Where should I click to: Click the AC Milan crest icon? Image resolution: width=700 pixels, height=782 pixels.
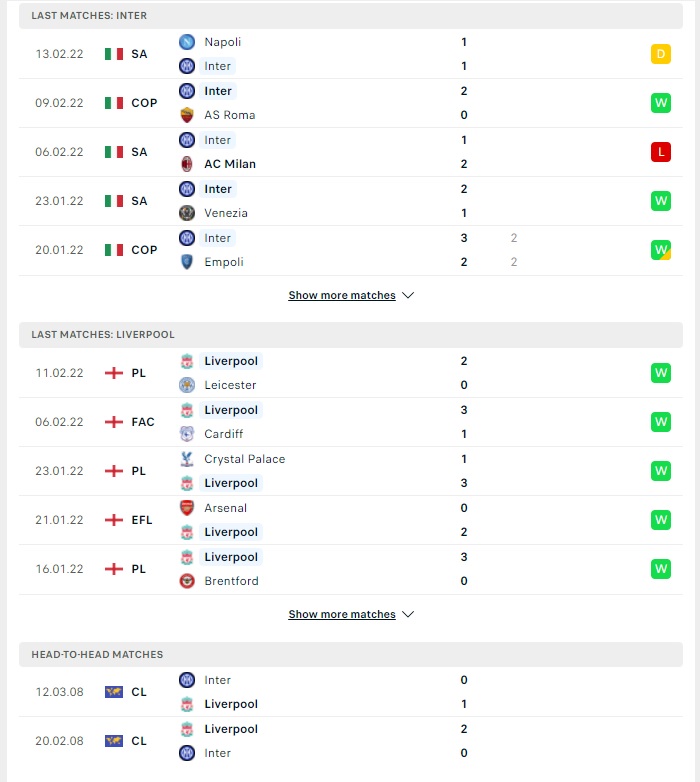click(x=186, y=164)
